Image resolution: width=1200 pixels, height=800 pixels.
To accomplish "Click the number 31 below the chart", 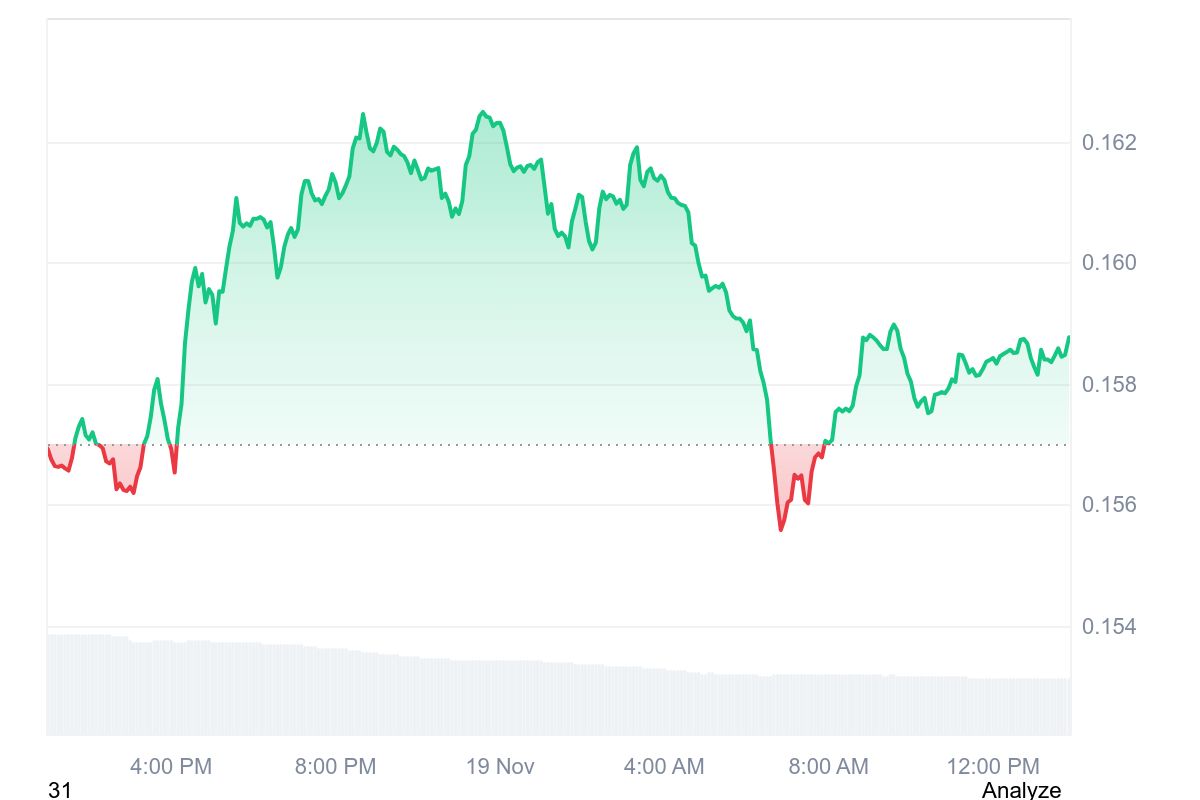I will point(60,790).
